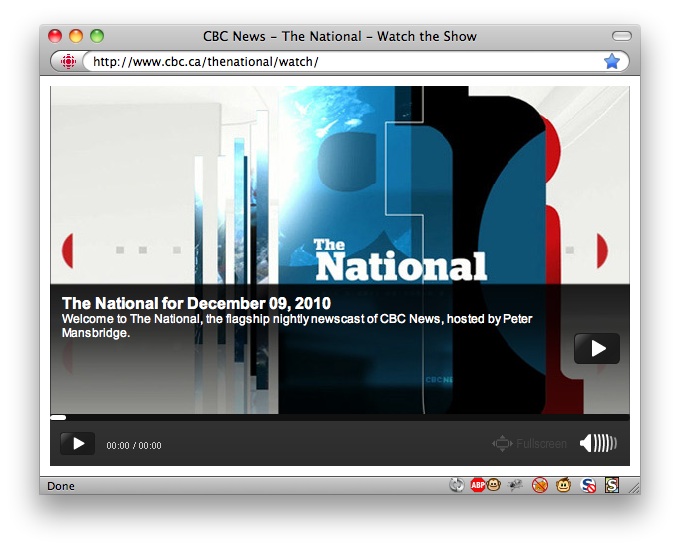The width and height of the screenshot is (680, 549).
Task: Click the crossed-out orange cookie blocker icon
Action: [540, 485]
